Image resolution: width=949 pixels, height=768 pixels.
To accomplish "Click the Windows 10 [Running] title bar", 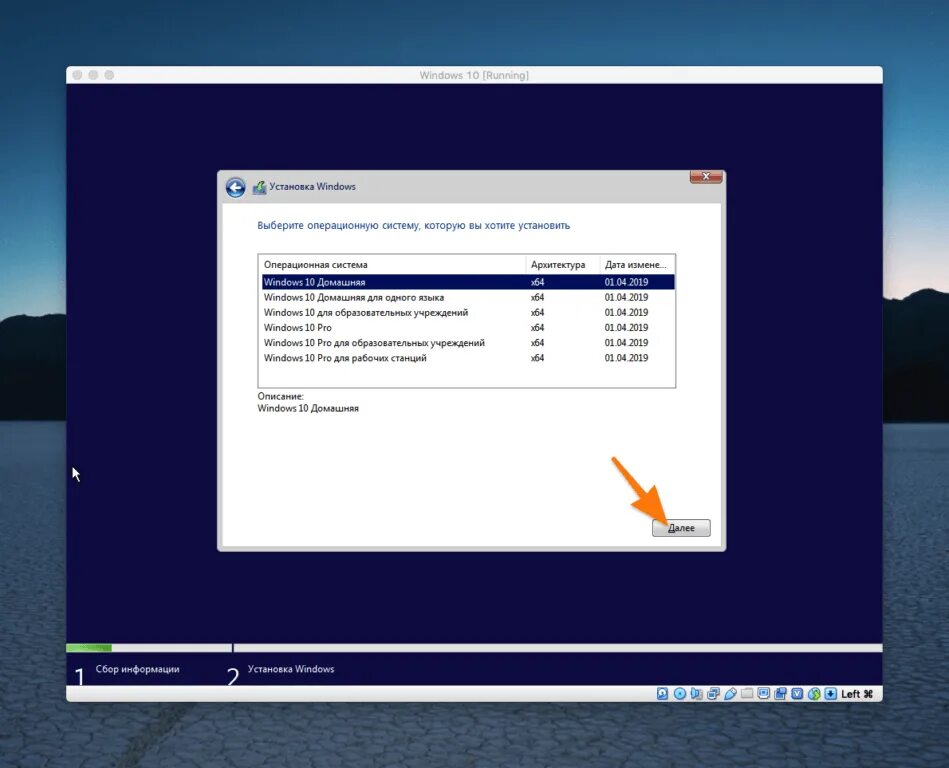I will click(474, 75).
